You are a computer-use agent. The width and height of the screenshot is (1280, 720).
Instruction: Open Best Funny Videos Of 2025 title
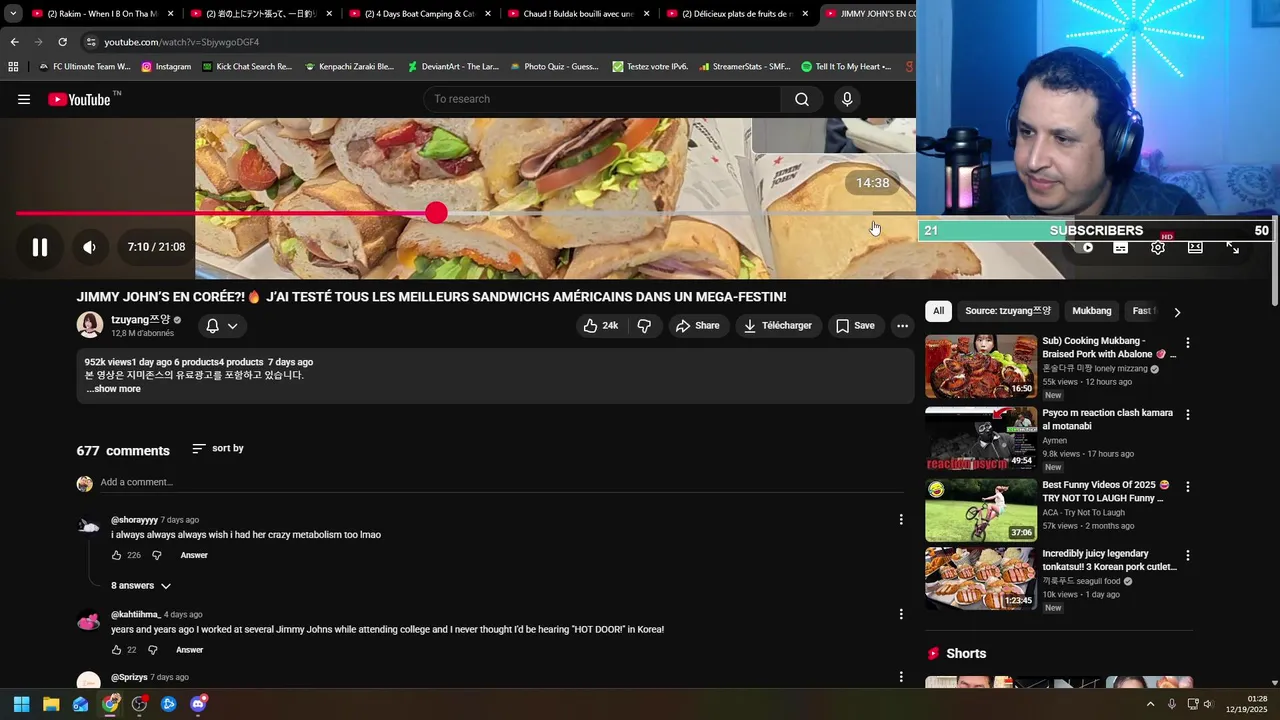click(x=1106, y=491)
